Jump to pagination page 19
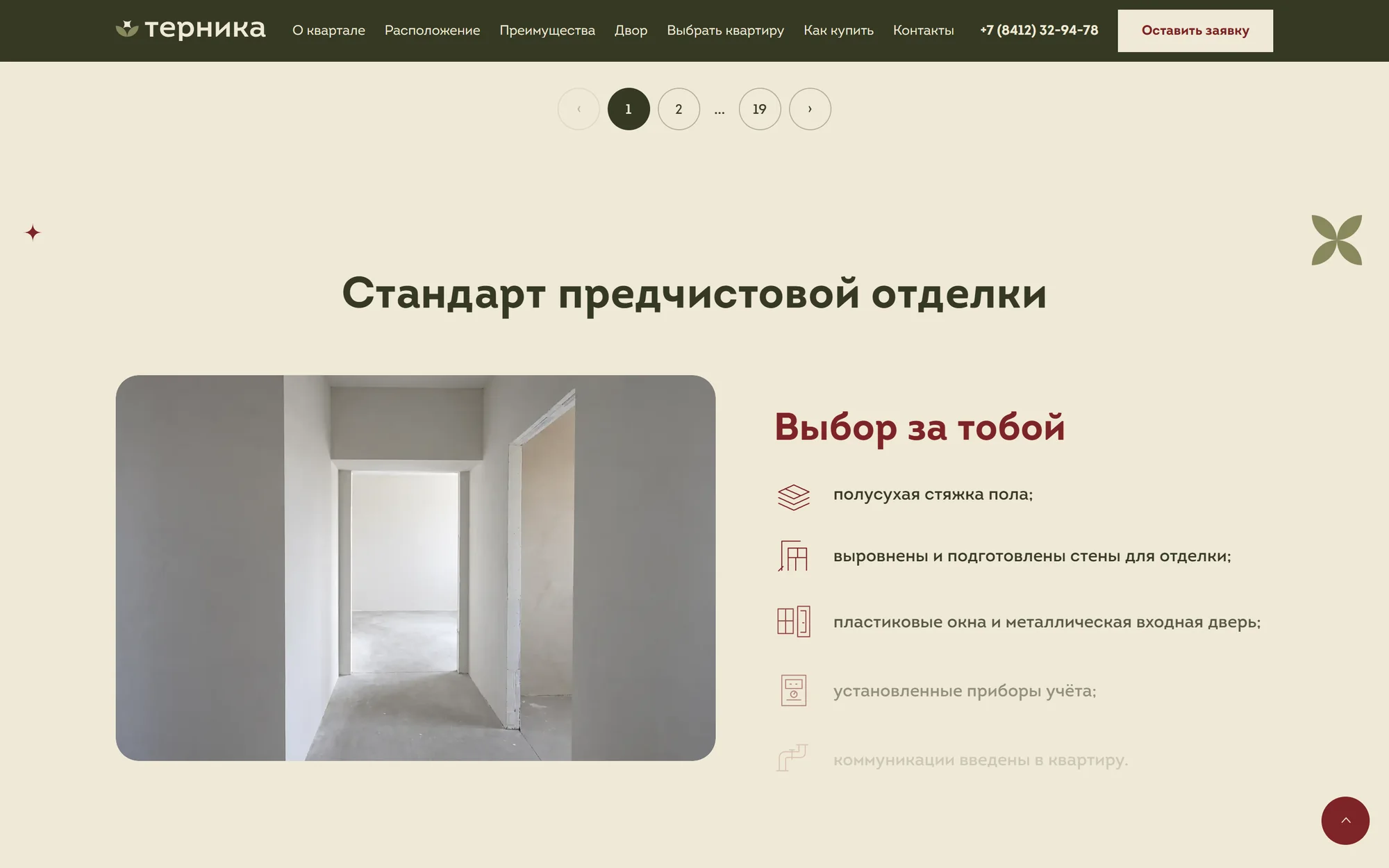This screenshot has height=868, width=1389. coord(760,109)
